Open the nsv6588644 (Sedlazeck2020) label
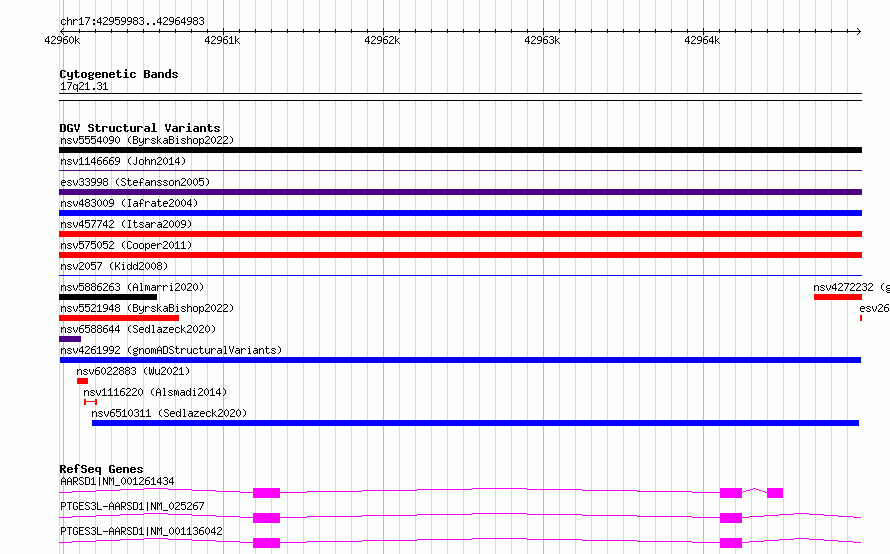This screenshot has width=890, height=554. tap(138, 329)
